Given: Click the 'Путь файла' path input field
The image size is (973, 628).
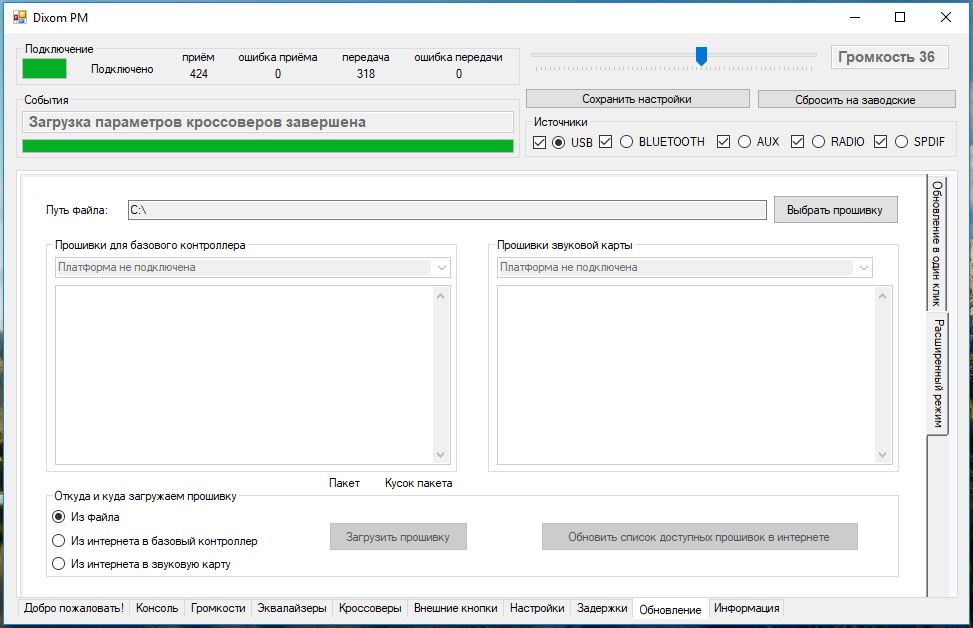Looking at the screenshot, I should tap(446, 210).
